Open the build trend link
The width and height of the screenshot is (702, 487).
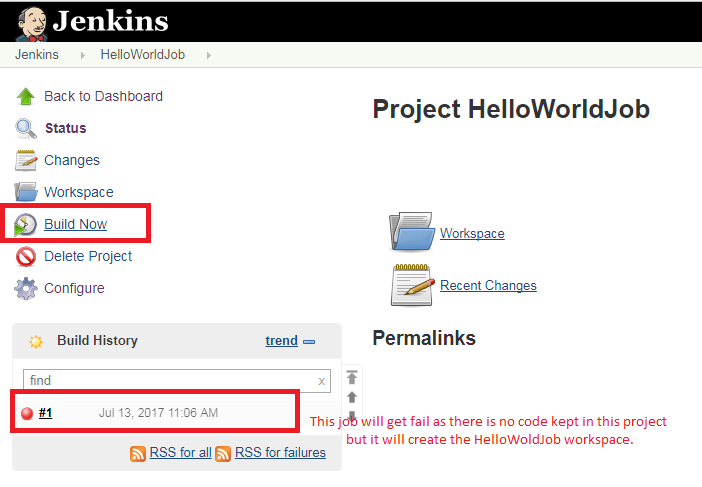(x=281, y=341)
